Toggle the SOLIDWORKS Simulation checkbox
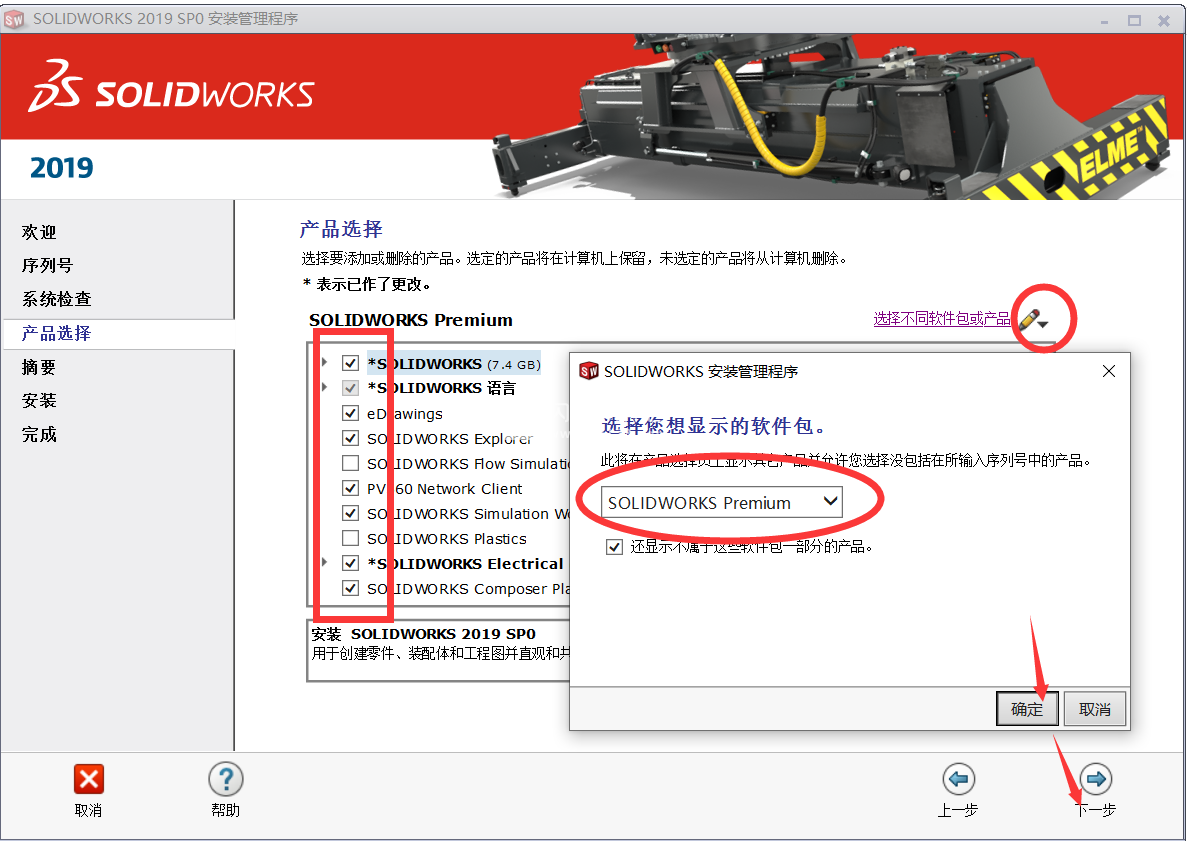This screenshot has height=841, width=1187. pos(350,513)
